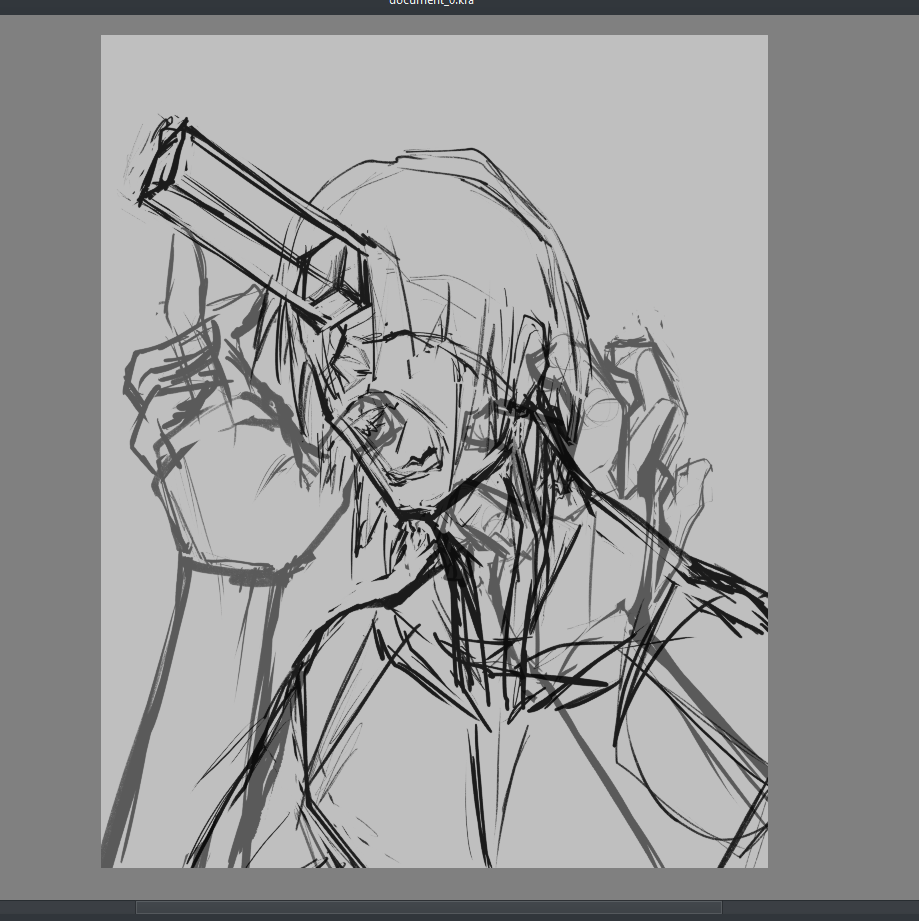Click the horizontal scrollbar handle below the canvas
919x921 pixels.
(429, 907)
